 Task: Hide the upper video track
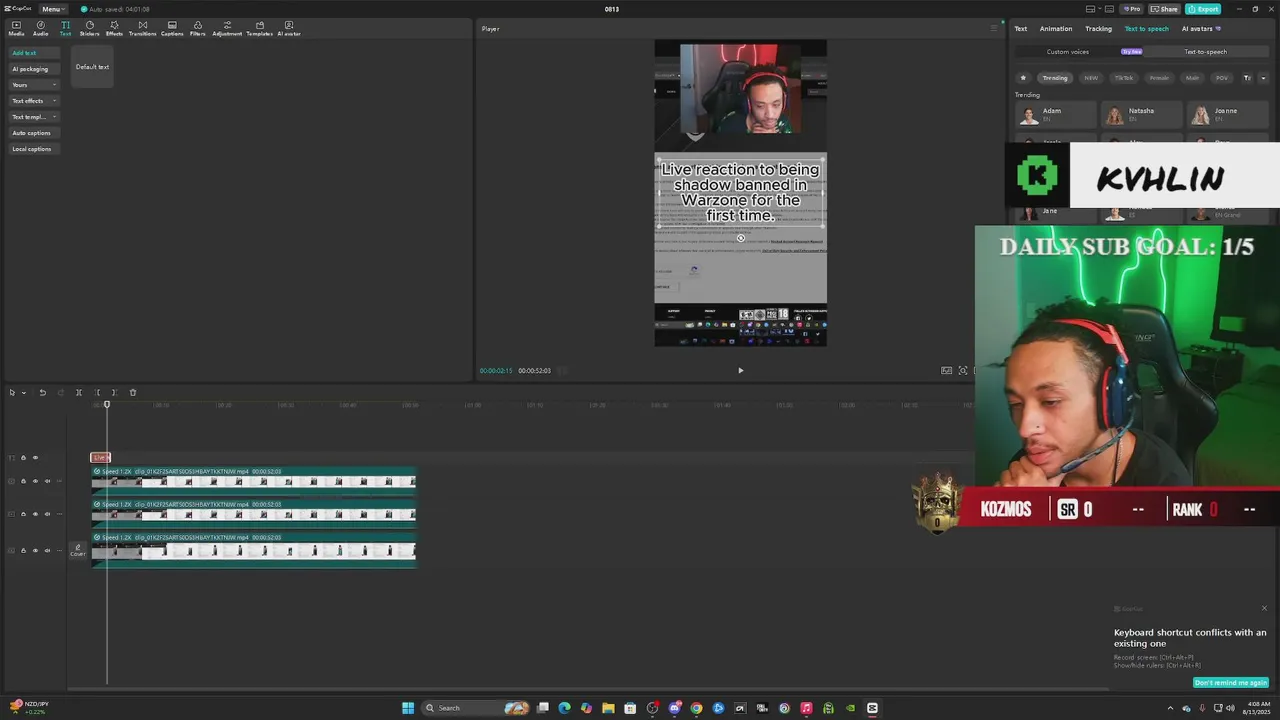tap(35, 481)
